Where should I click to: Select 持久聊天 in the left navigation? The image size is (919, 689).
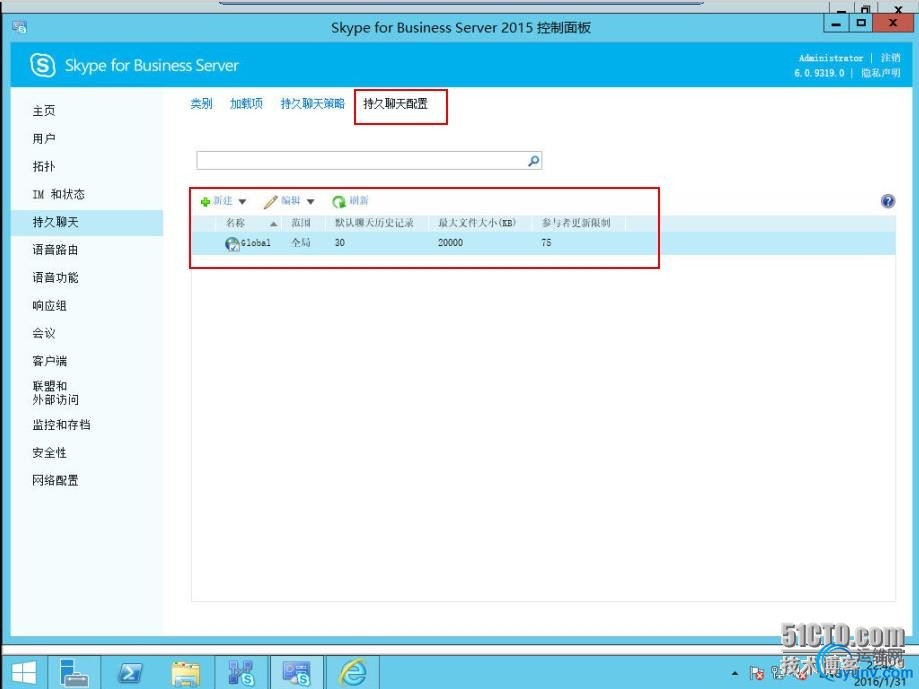tap(55, 222)
